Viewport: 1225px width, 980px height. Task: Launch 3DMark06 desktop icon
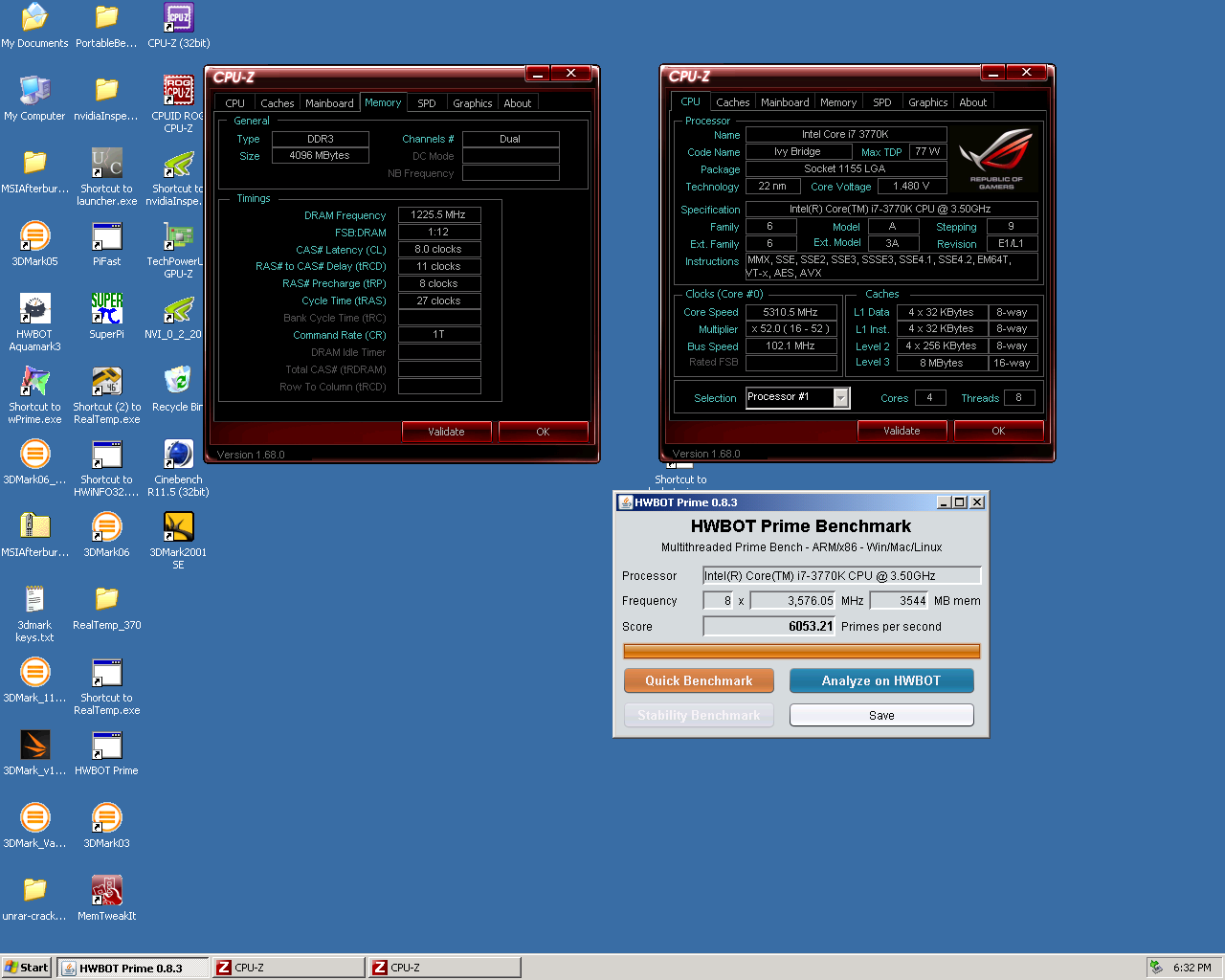click(106, 535)
